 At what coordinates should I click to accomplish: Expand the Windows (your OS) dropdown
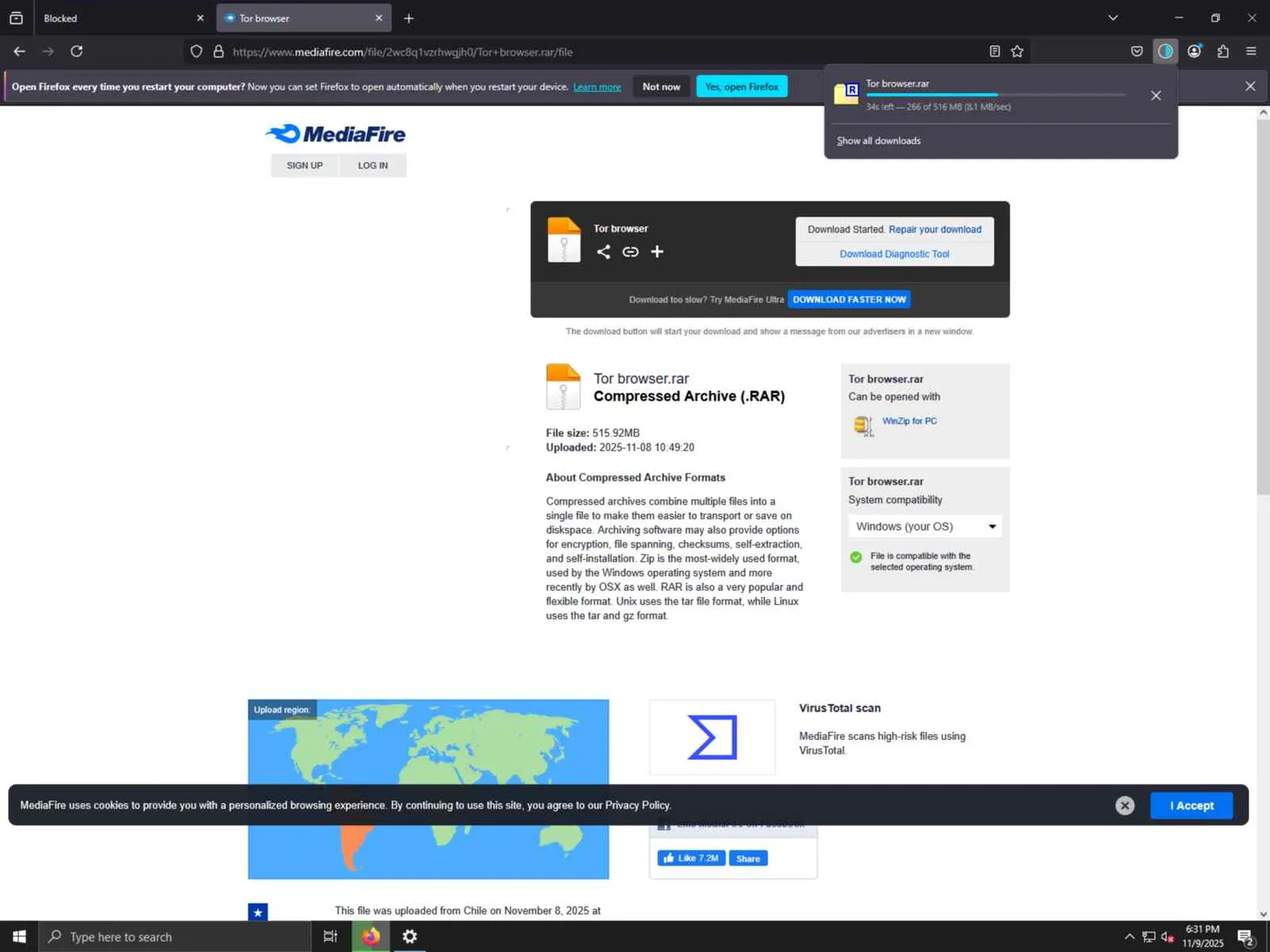coord(925,526)
